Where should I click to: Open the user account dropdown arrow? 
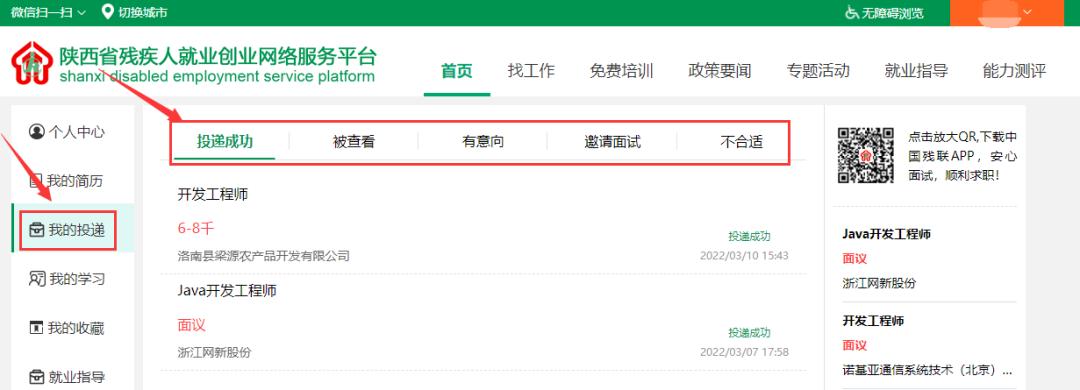click(x=1028, y=12)
